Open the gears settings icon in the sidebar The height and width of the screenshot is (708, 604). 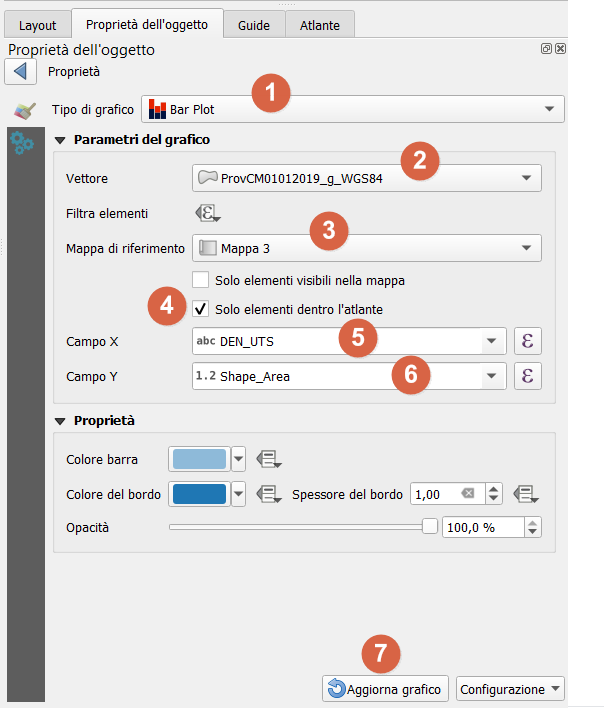pyautogui.click(x=22, y=144)
